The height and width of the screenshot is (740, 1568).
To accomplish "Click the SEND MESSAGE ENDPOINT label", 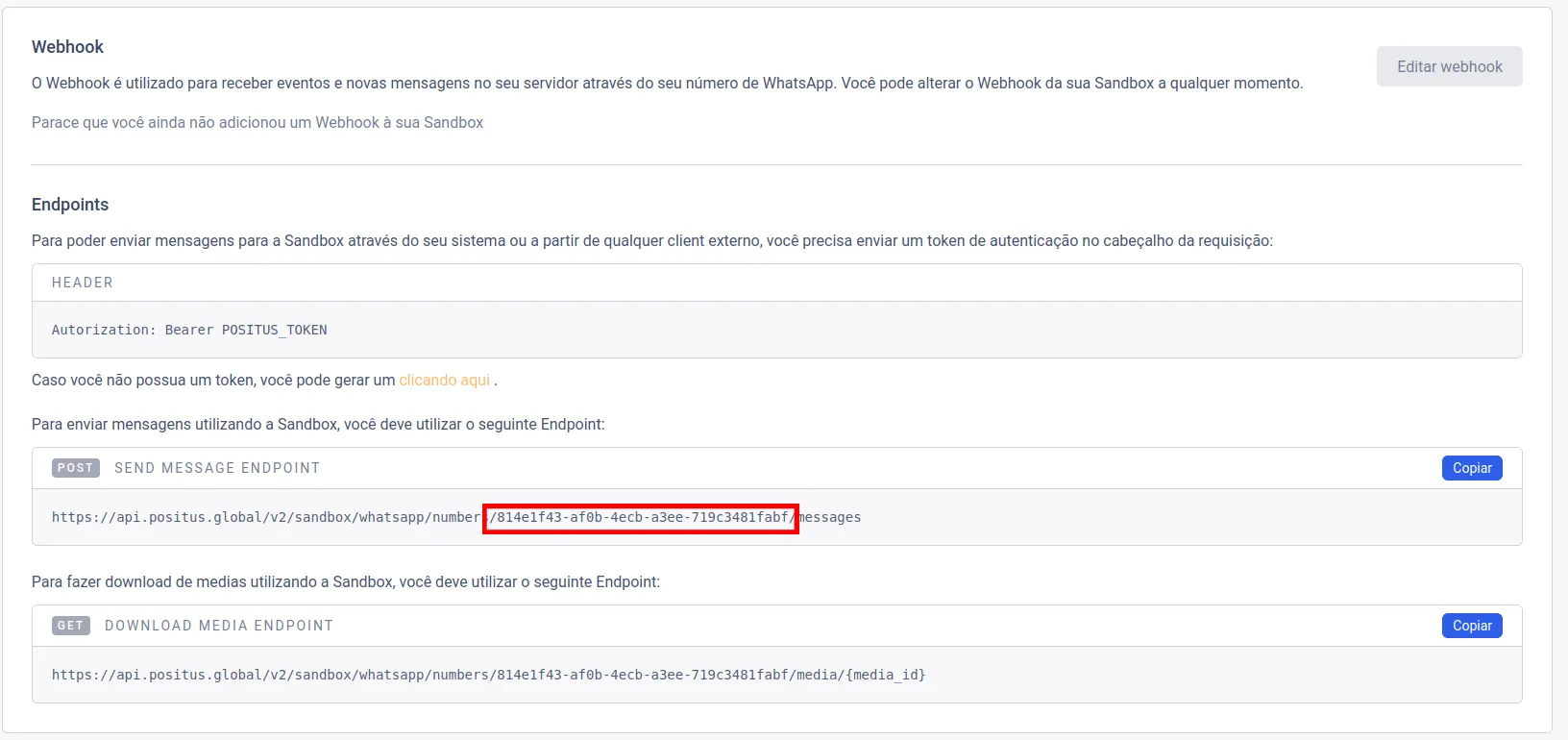I will click(x=217, y=468).
